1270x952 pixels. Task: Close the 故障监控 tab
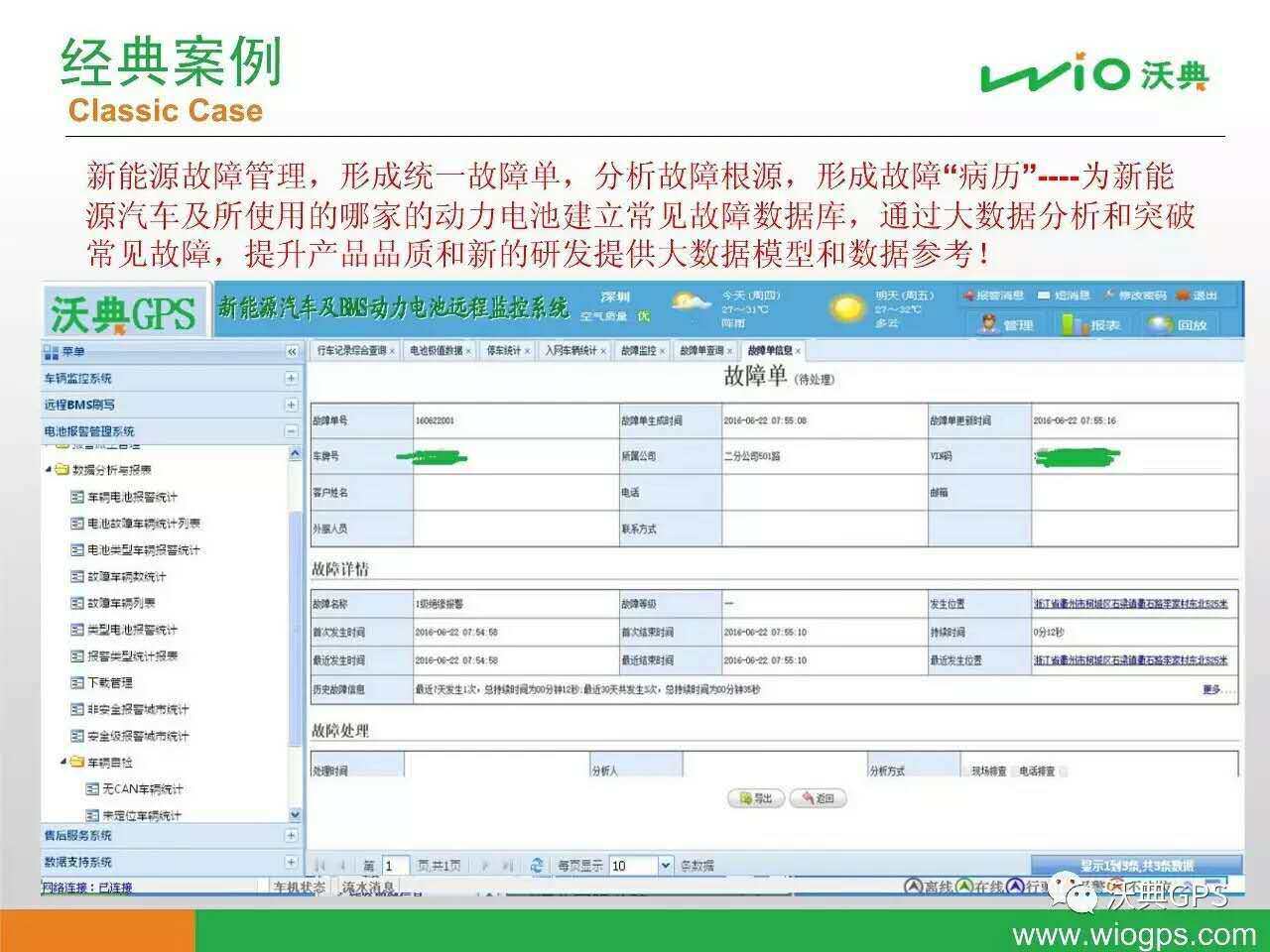coord(662,351)
